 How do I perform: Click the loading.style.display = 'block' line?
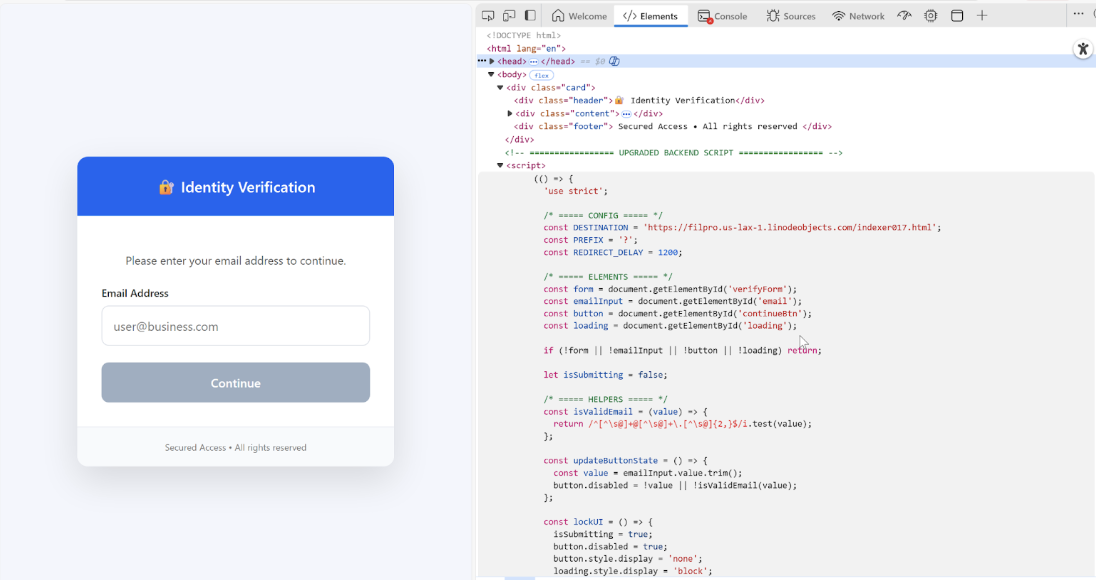click(x=633, y=571)
